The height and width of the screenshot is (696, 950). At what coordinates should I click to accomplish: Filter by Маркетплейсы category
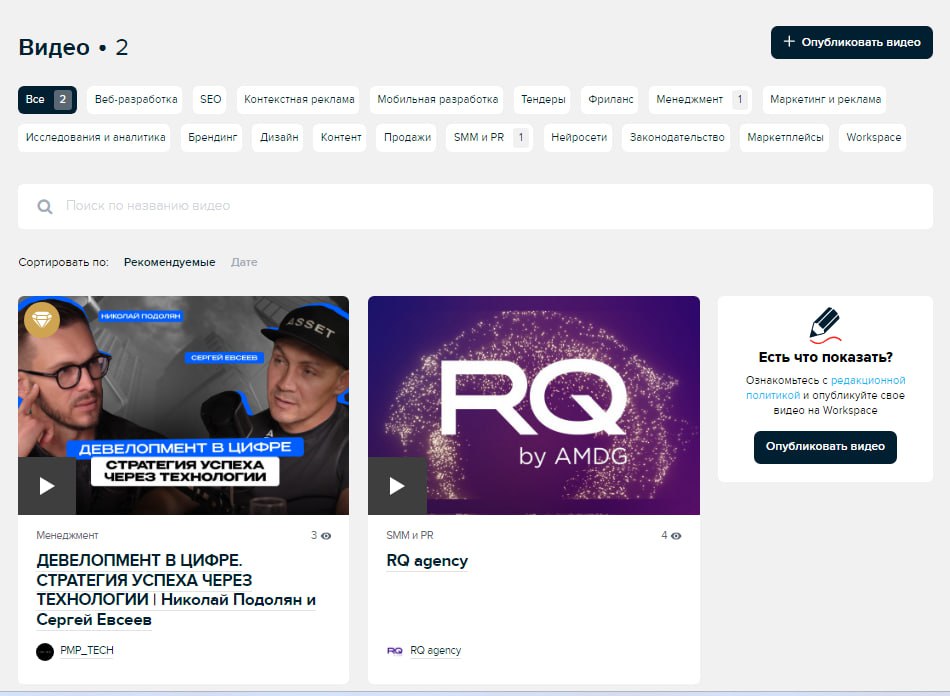(785, 138)
